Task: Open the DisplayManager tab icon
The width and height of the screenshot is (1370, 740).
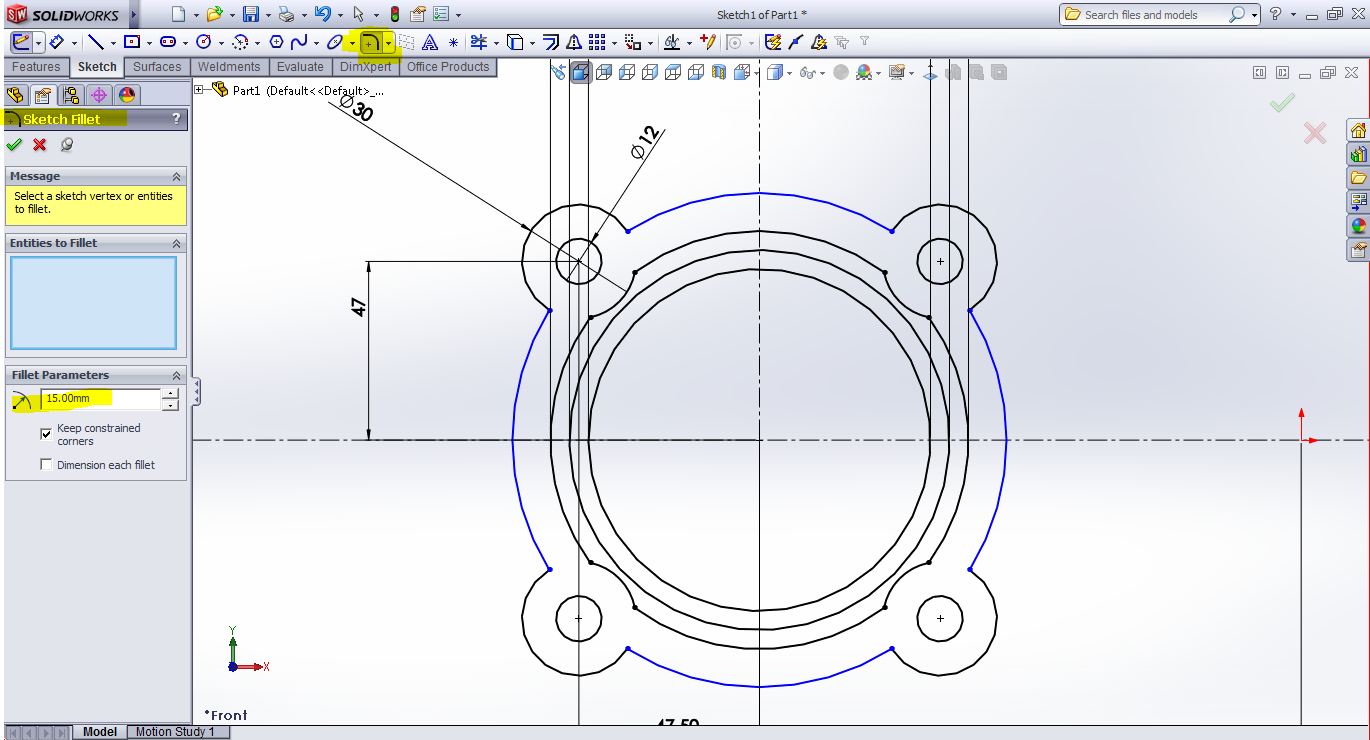Action: pos(126,95)
